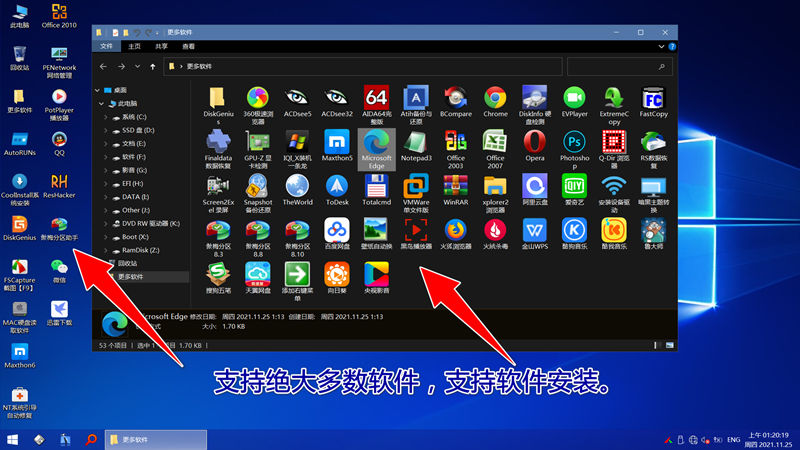
Task: Open the 文件 menu tab
Action: (x=106, y=46)
